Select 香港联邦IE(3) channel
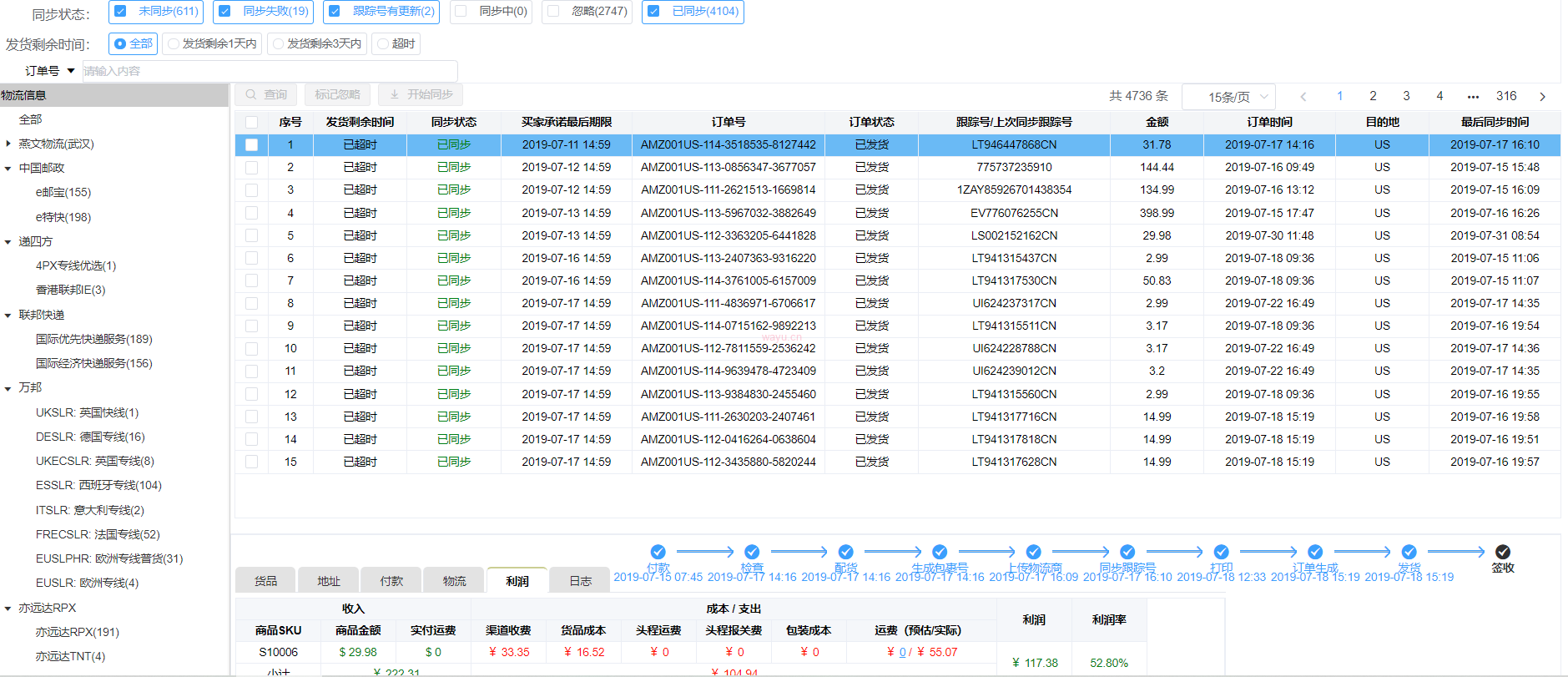Viewport: 1568px width, 677px height. coord(70,290)
